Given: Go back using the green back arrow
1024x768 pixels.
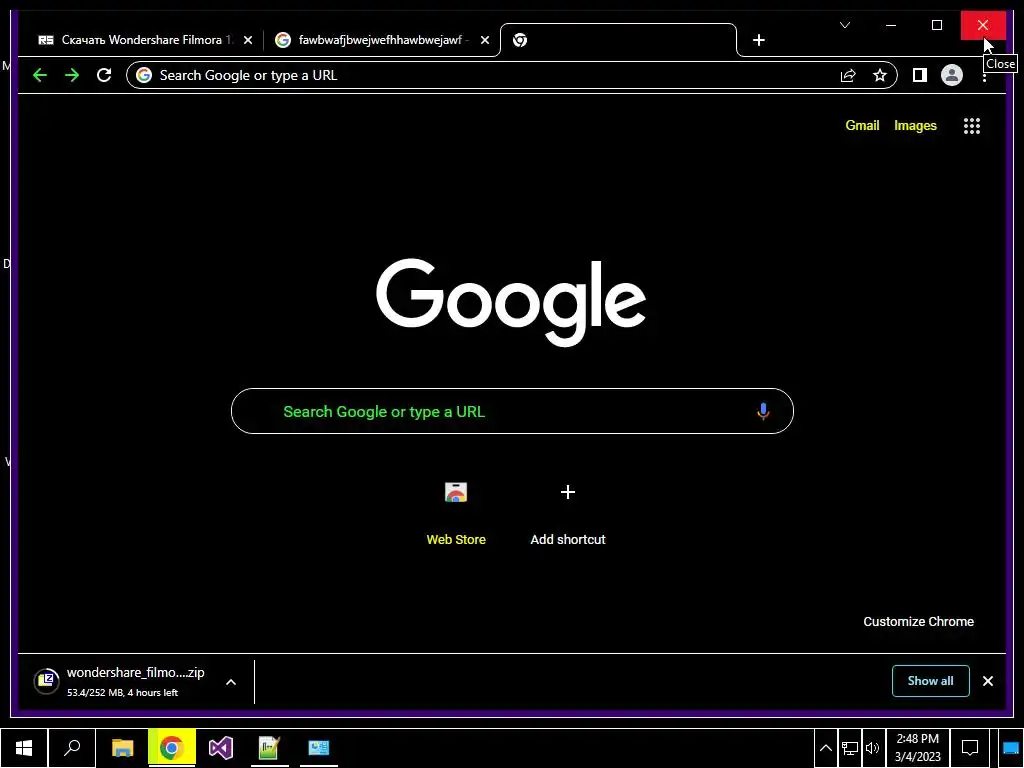Looking at the screenshot, I should pos(40,75).
